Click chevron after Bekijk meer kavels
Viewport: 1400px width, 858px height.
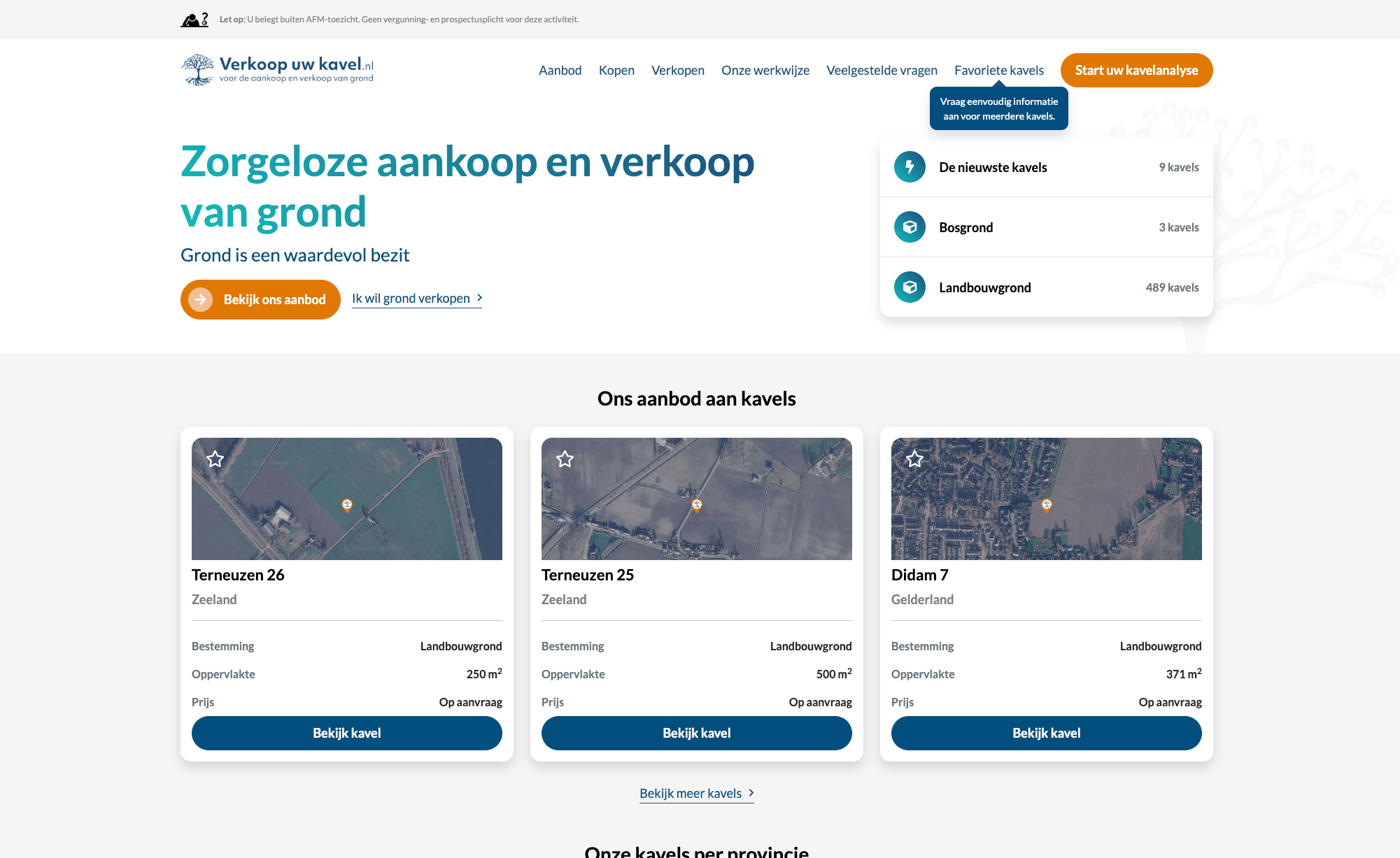[x=751, y=793]
